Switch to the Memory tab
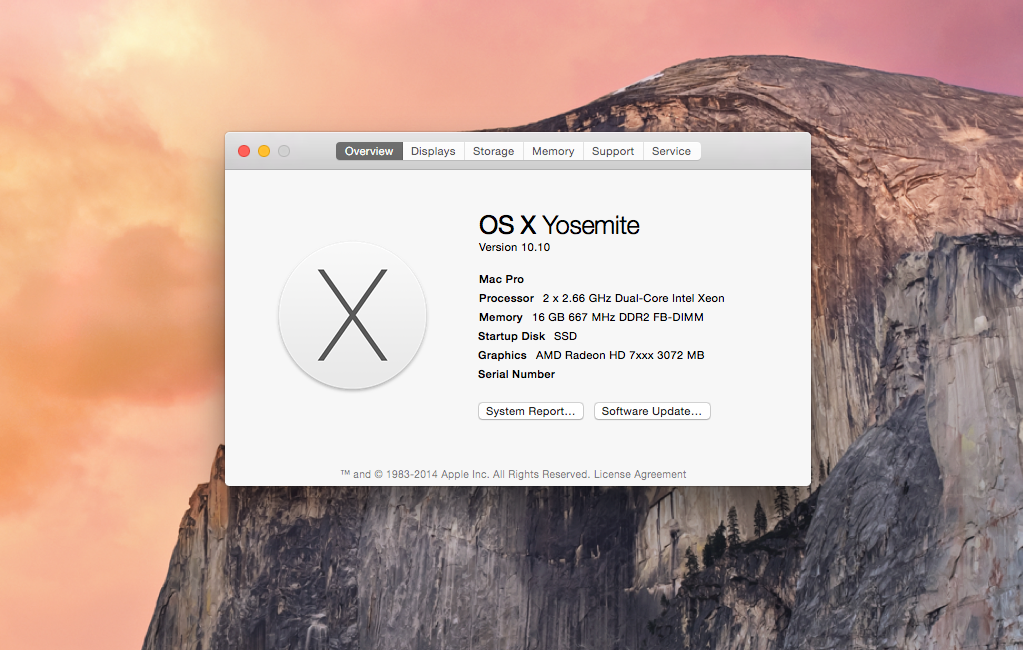This screenshot has height=650, width=1023. [x=553, y=151]
